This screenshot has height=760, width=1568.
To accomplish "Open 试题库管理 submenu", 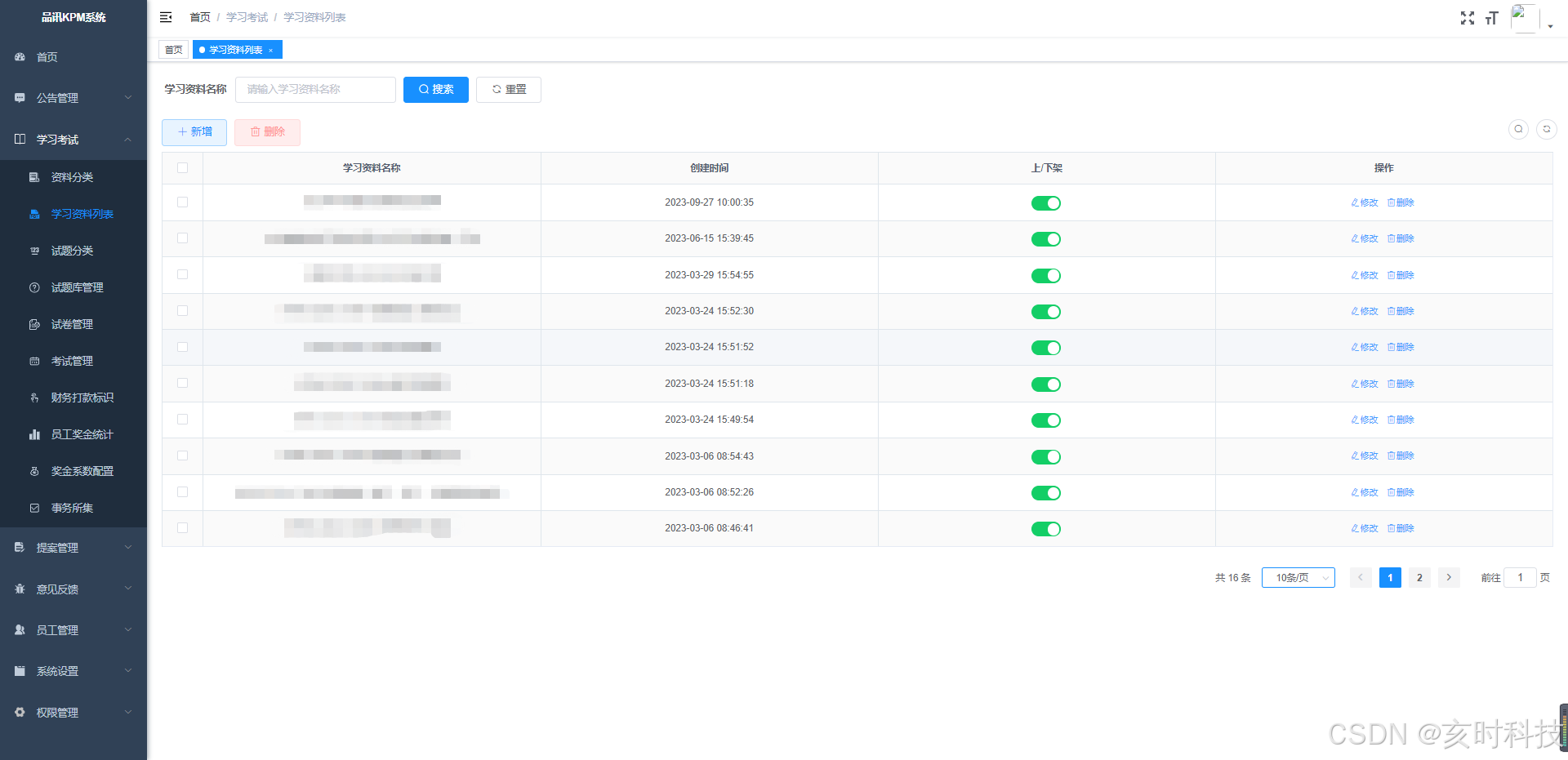I will coord(73,287).
